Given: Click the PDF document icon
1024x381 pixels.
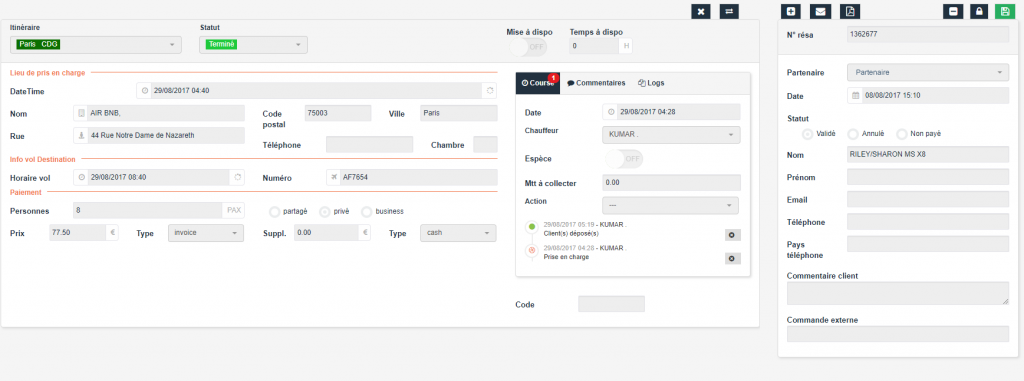Looking at the screenshot, I should 850,11.
